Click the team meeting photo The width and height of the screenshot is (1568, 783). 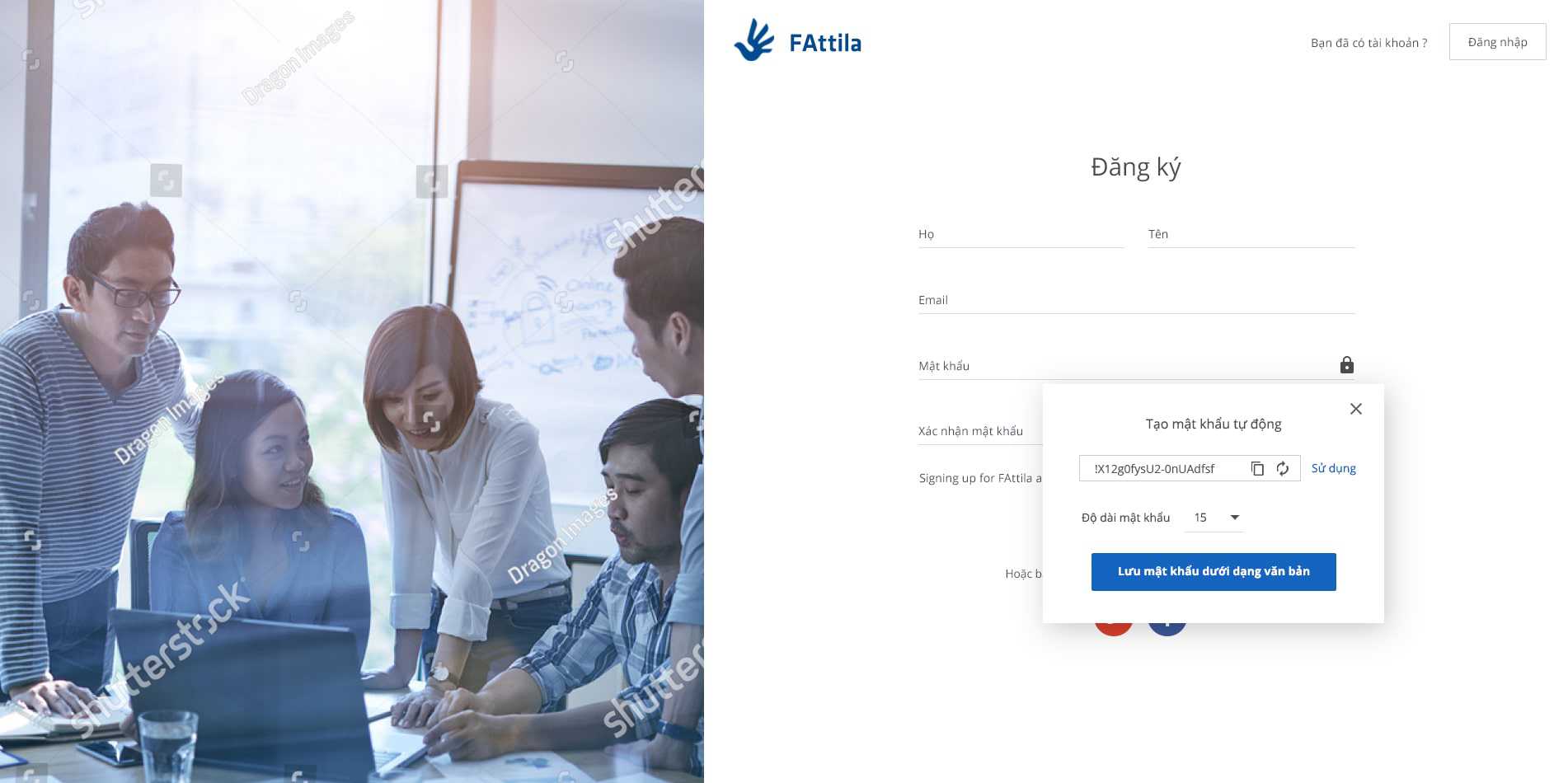(x=352, y=391)
